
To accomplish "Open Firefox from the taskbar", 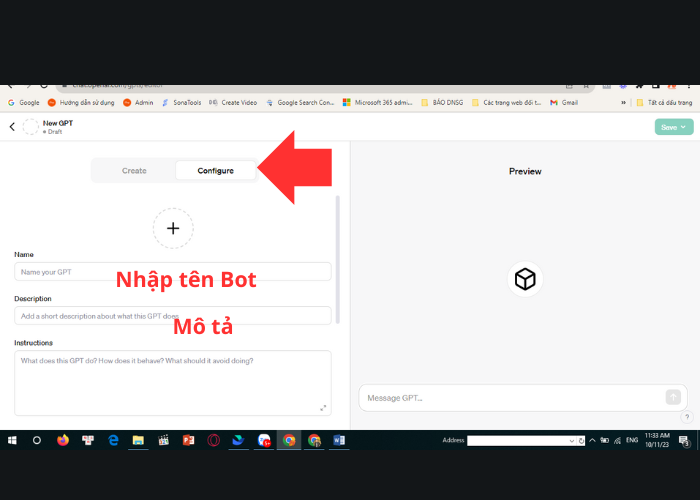I will pyautogui.click(x=63, y=440).
